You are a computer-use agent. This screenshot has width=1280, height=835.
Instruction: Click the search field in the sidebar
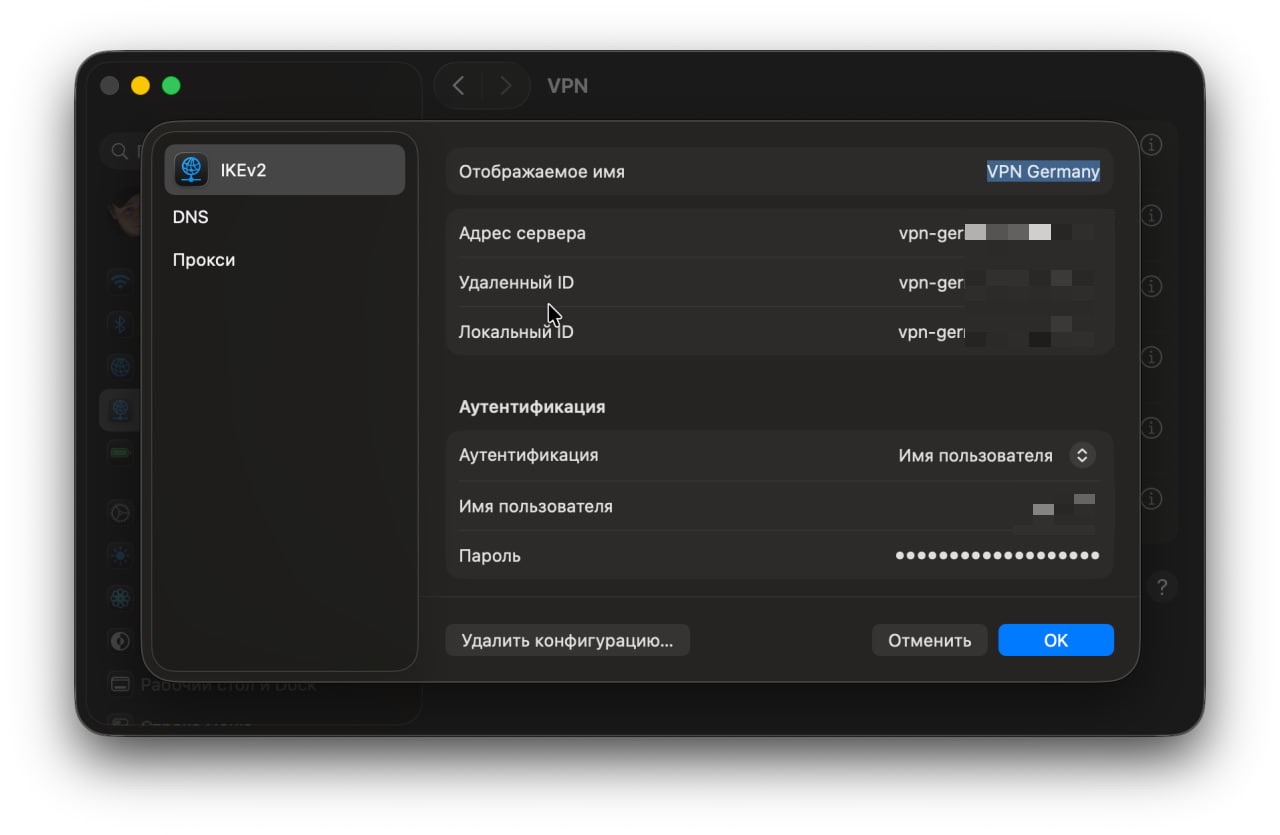122,150
